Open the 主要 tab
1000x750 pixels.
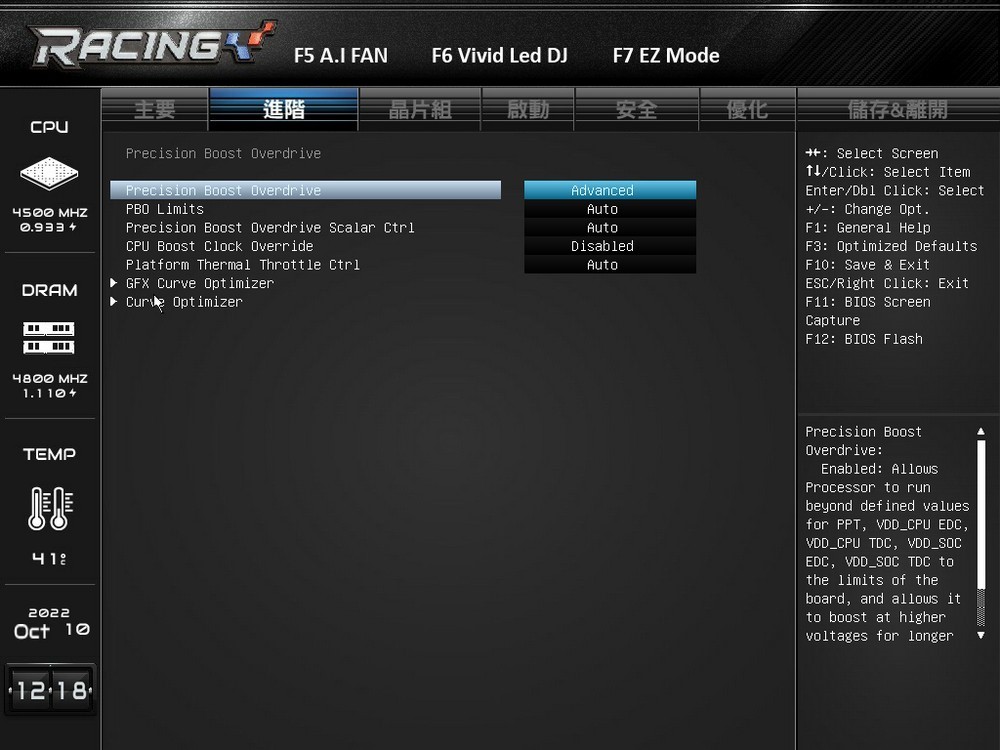coord(154,110)
